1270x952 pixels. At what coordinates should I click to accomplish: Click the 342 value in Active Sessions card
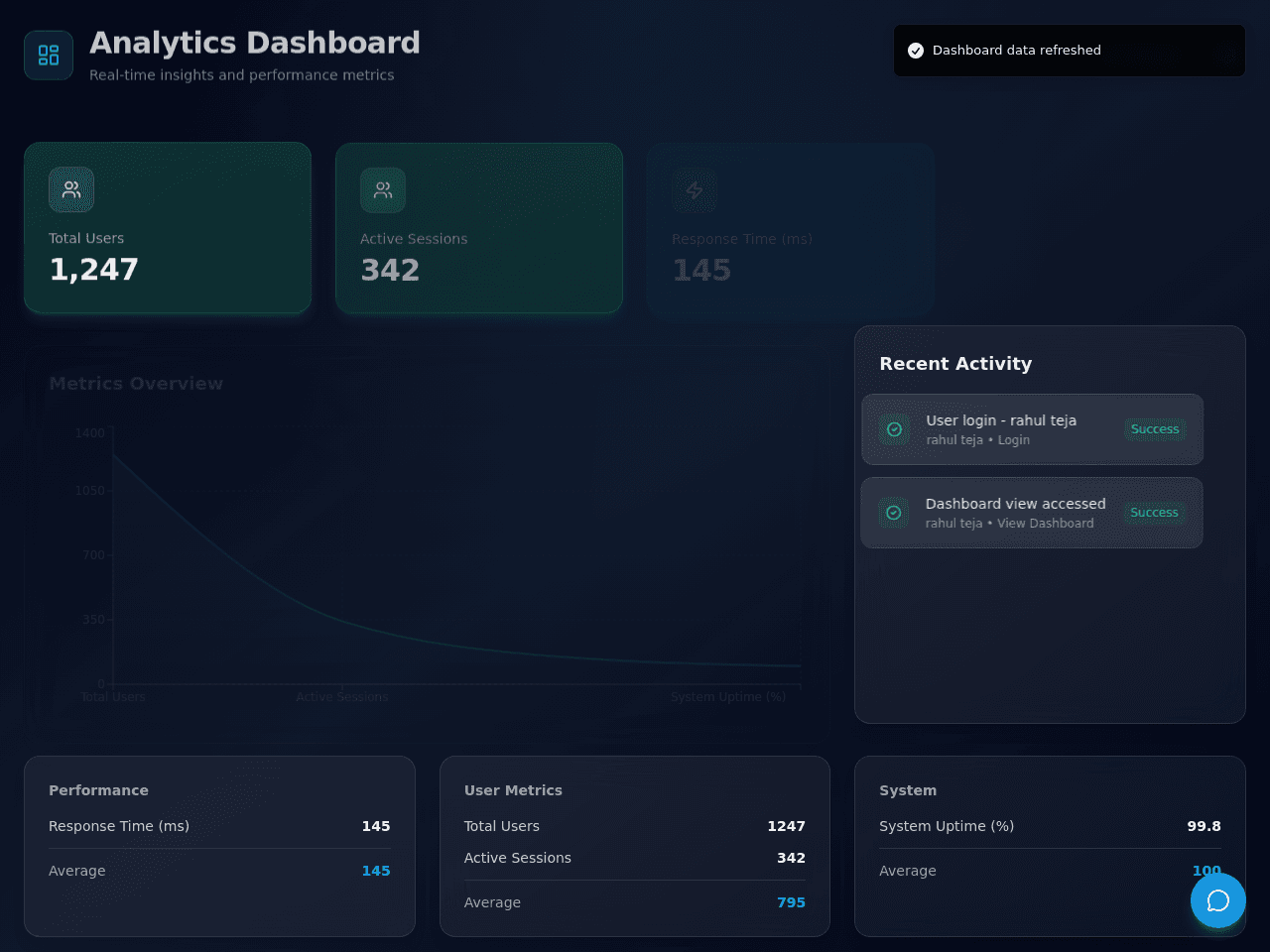(390, 270)
